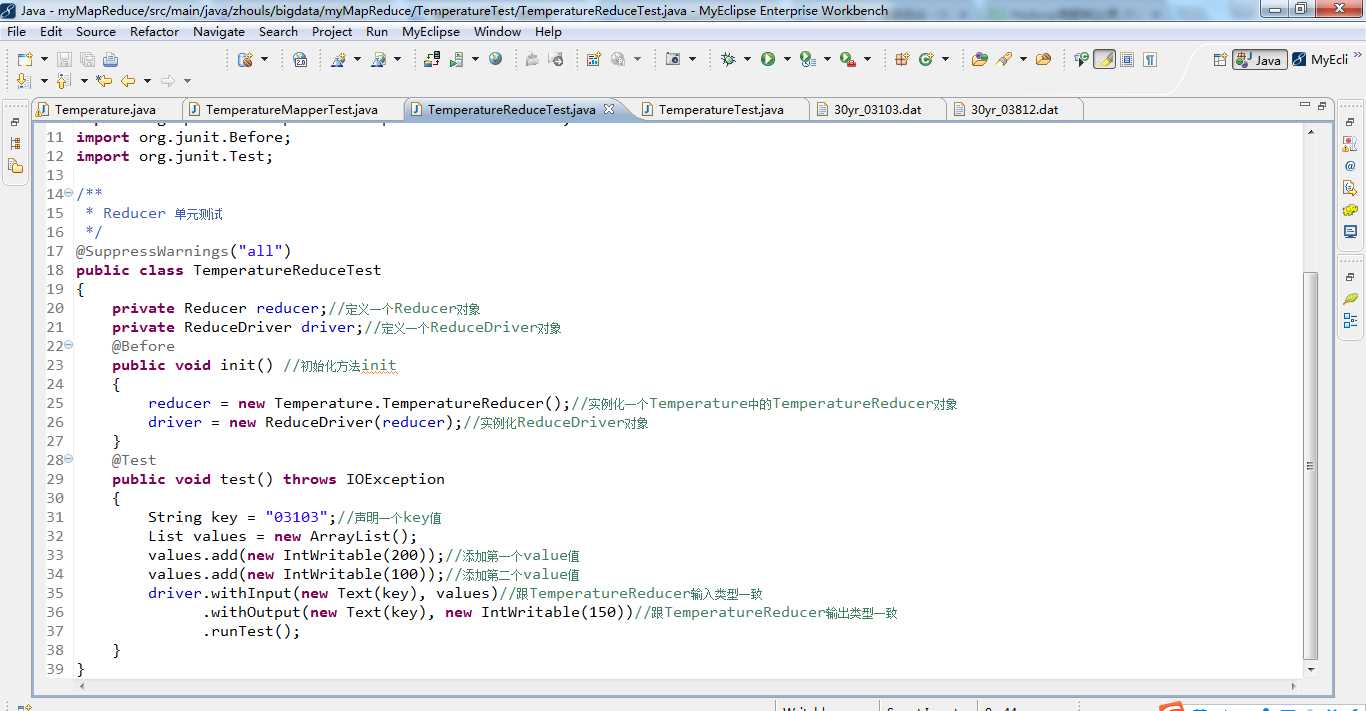The image size is (1366, 711).
Task: Click the New file wizard icon
Action: 24,59
